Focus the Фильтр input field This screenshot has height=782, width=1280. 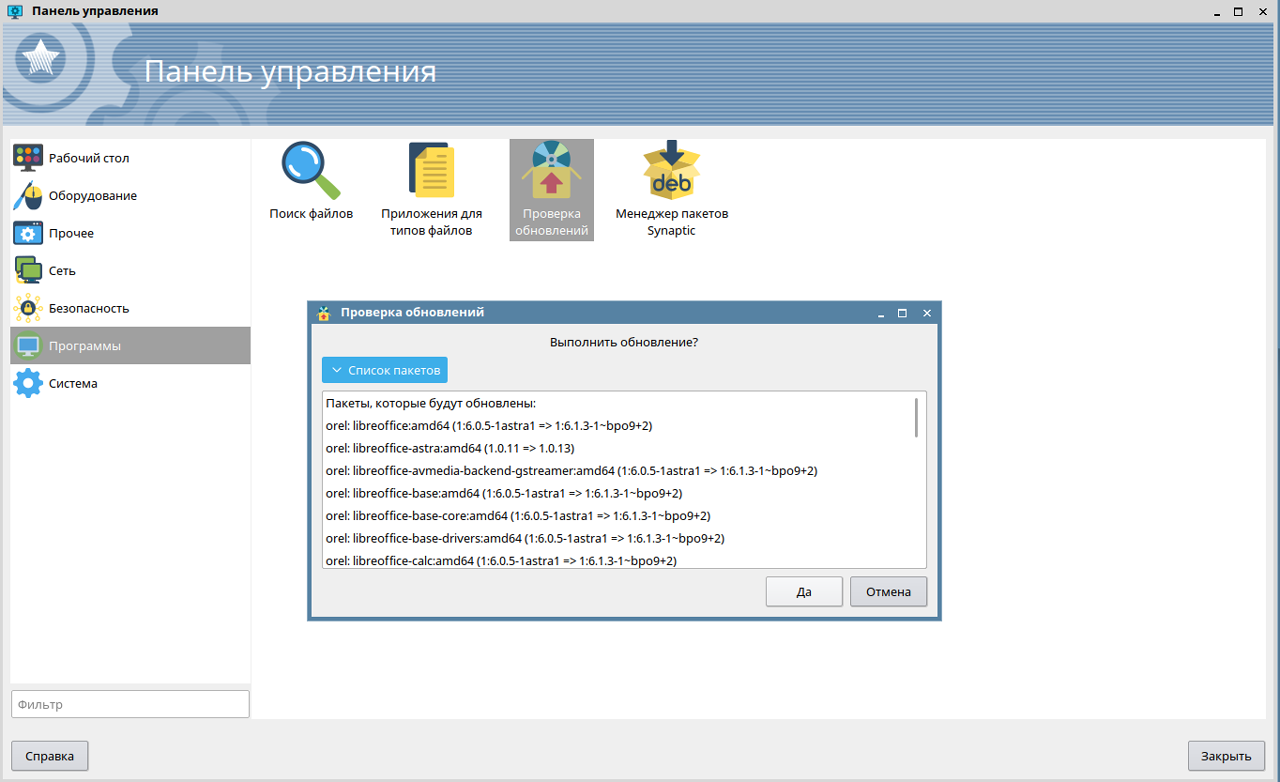[x=130, y=704]
